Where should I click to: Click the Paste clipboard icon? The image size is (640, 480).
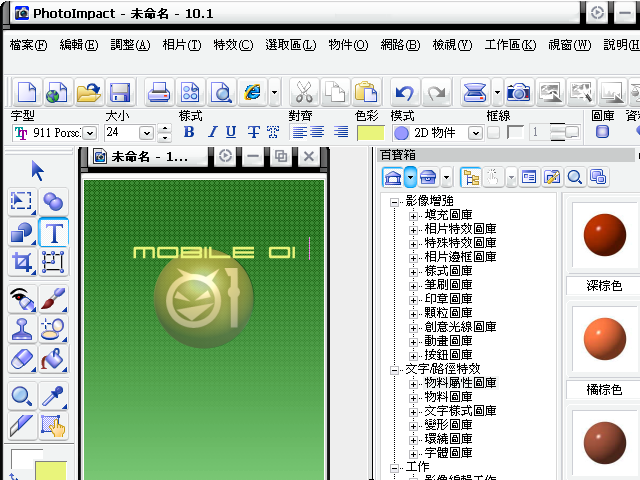coord(366,92)
